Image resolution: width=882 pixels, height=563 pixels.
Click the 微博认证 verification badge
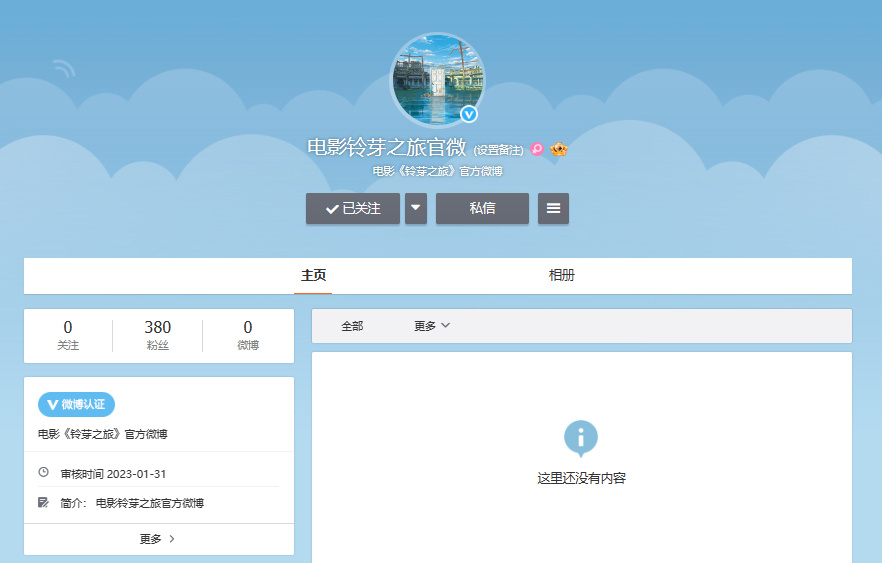click(77, 404)
